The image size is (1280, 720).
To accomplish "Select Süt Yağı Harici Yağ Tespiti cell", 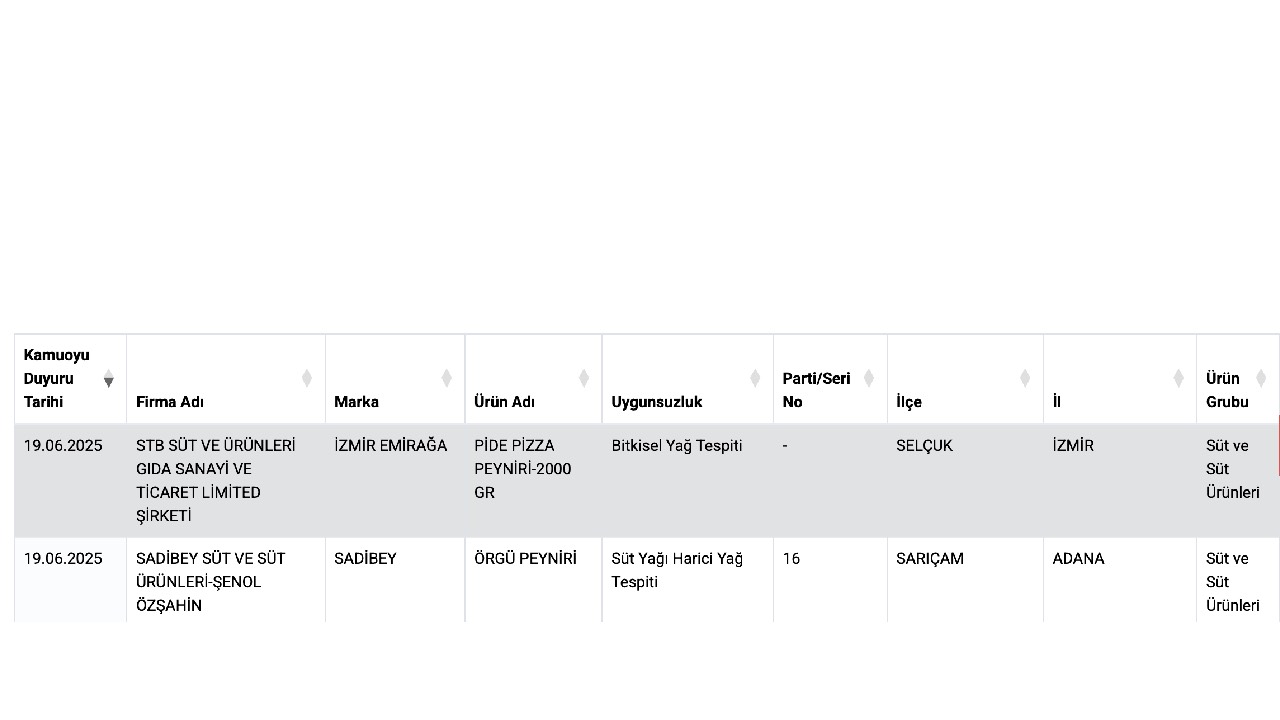I will click(688, 581).
